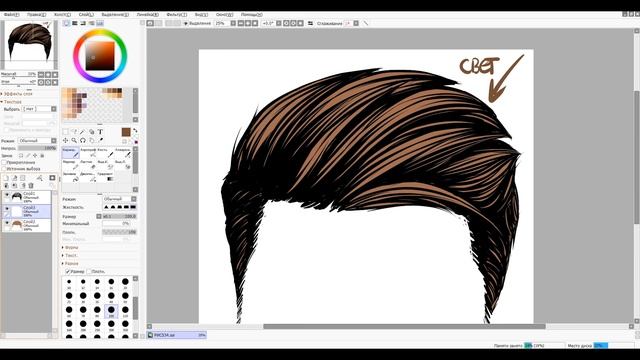Swap foreground and background colors

tap(135, 131)
